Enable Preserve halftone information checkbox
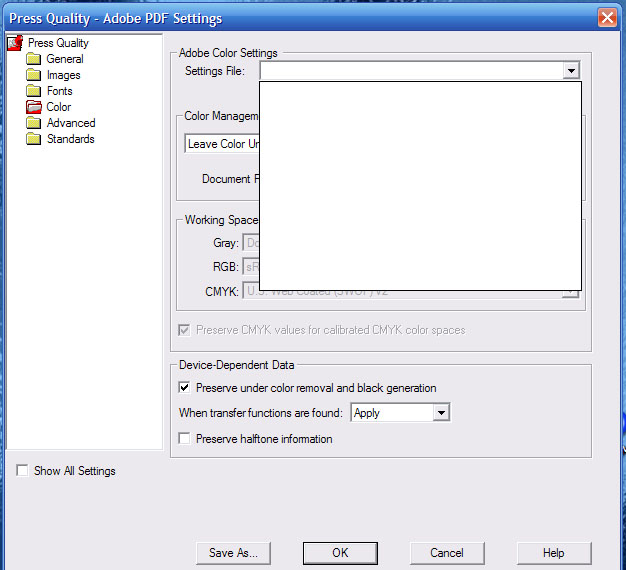This screenshot has width=626, height=570. (184, 438)
